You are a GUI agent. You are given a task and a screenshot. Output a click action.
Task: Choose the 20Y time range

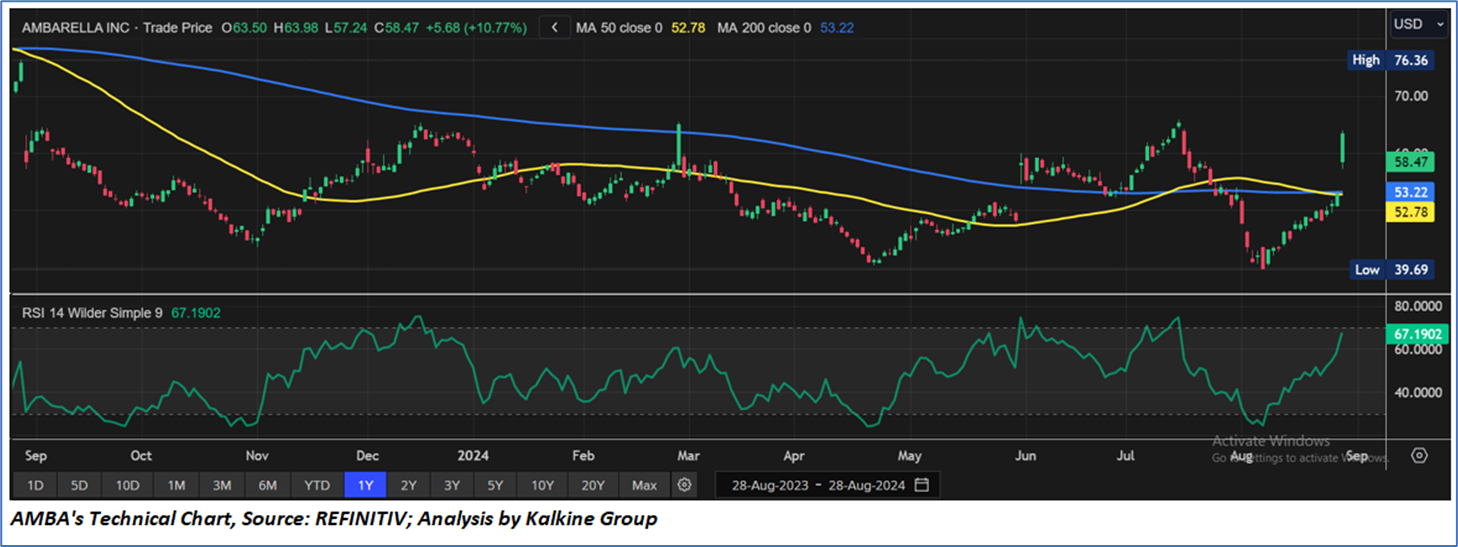click(x=593, y=485)
